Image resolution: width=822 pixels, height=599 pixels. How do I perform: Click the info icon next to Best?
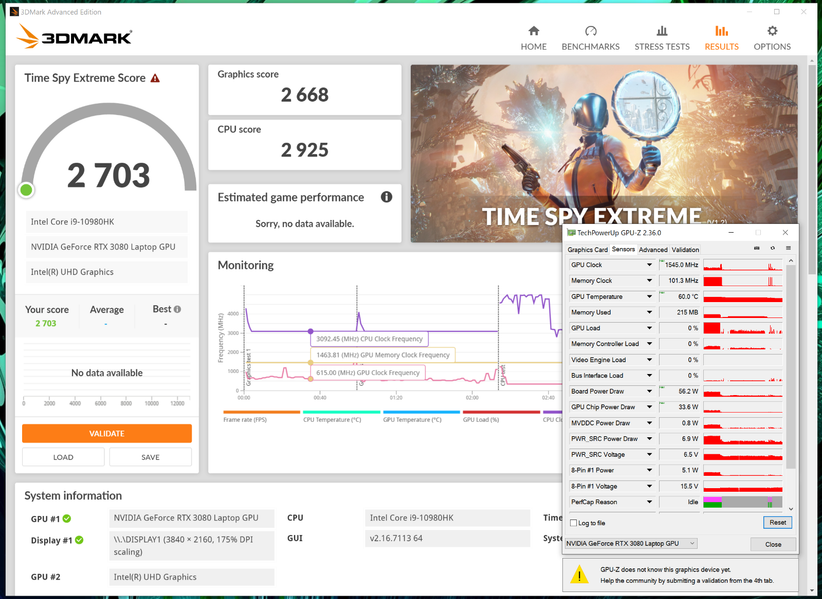click(177, 309)
